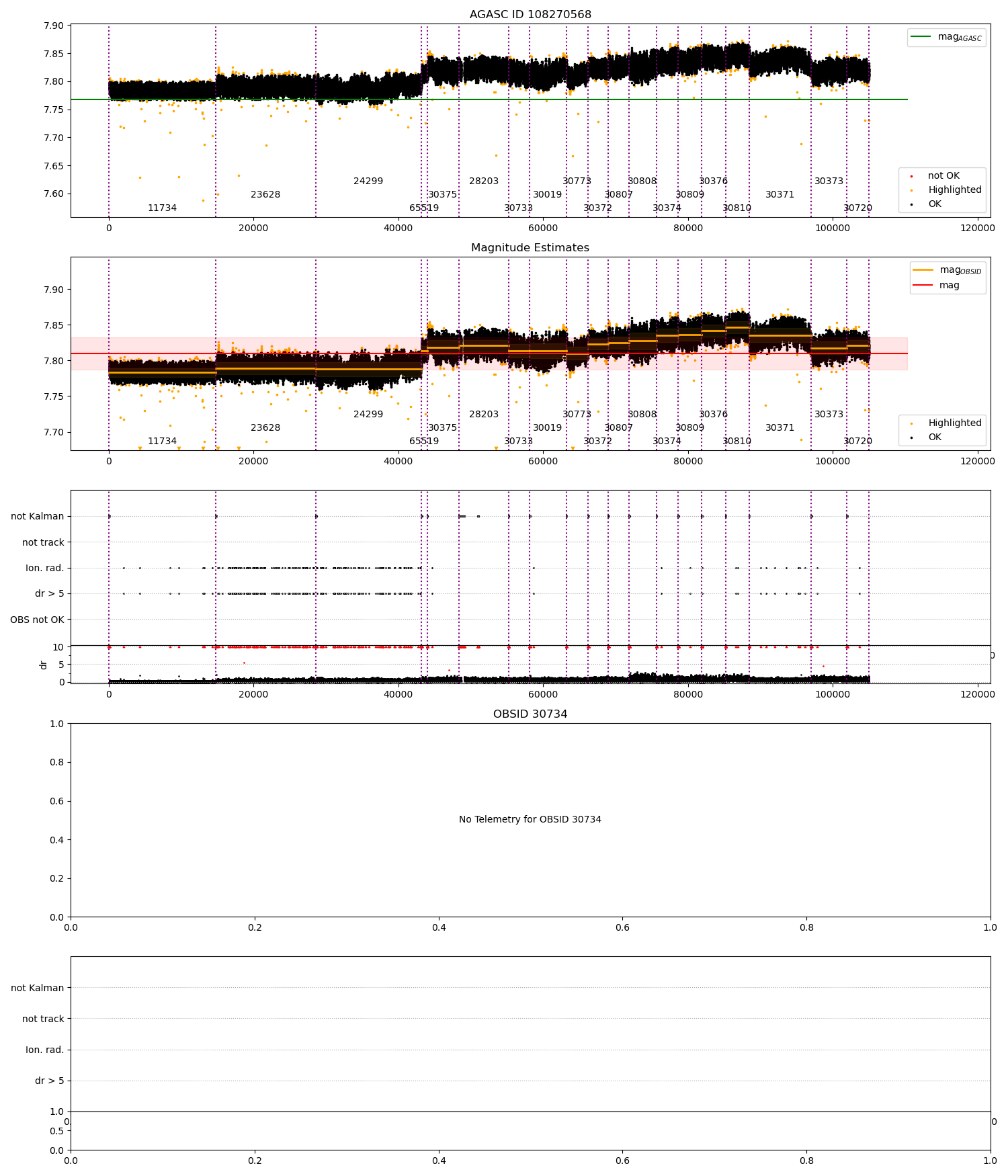
Task: Click OBSID label 30019 in the AGASC ID plot
Action: pos(548,195)
